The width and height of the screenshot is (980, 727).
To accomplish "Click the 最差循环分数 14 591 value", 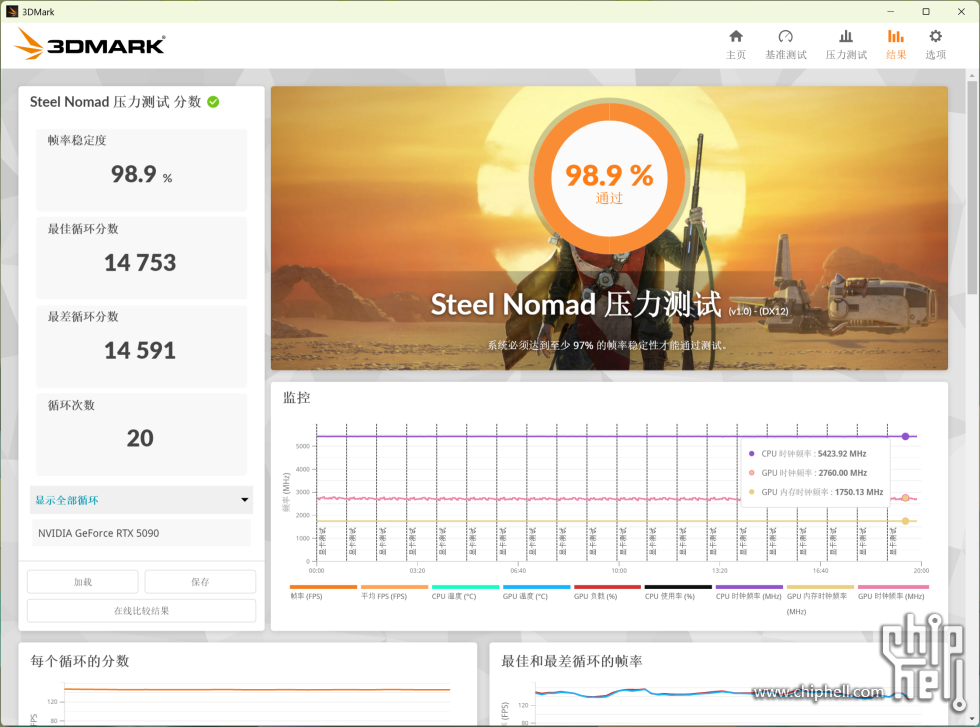I will tap(140, 350).
